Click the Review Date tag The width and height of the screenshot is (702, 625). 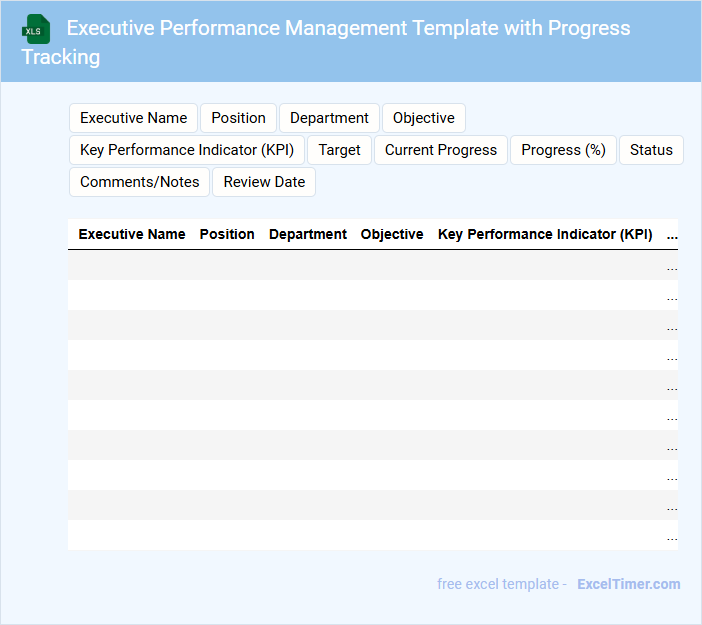point(264,182)
